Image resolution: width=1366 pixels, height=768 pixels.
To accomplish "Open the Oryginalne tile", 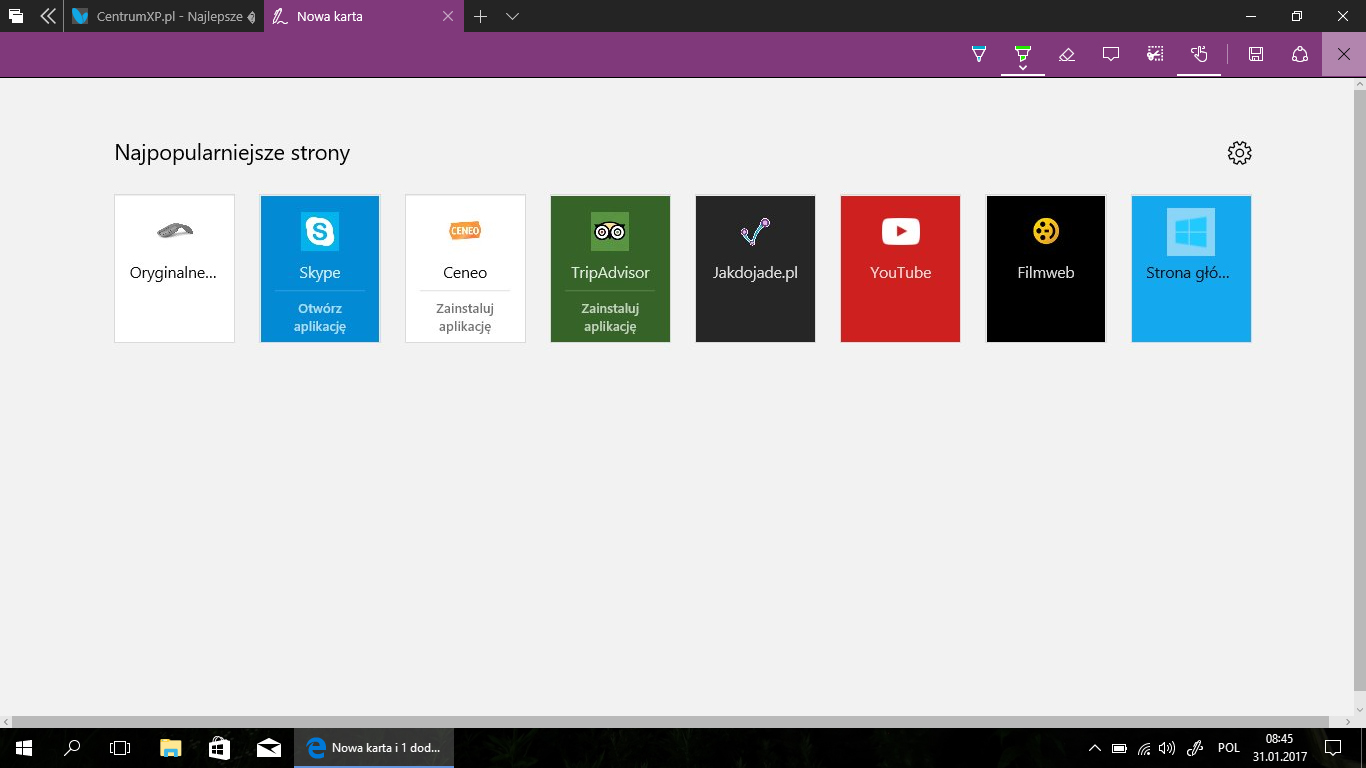I will tap(174, 268).
